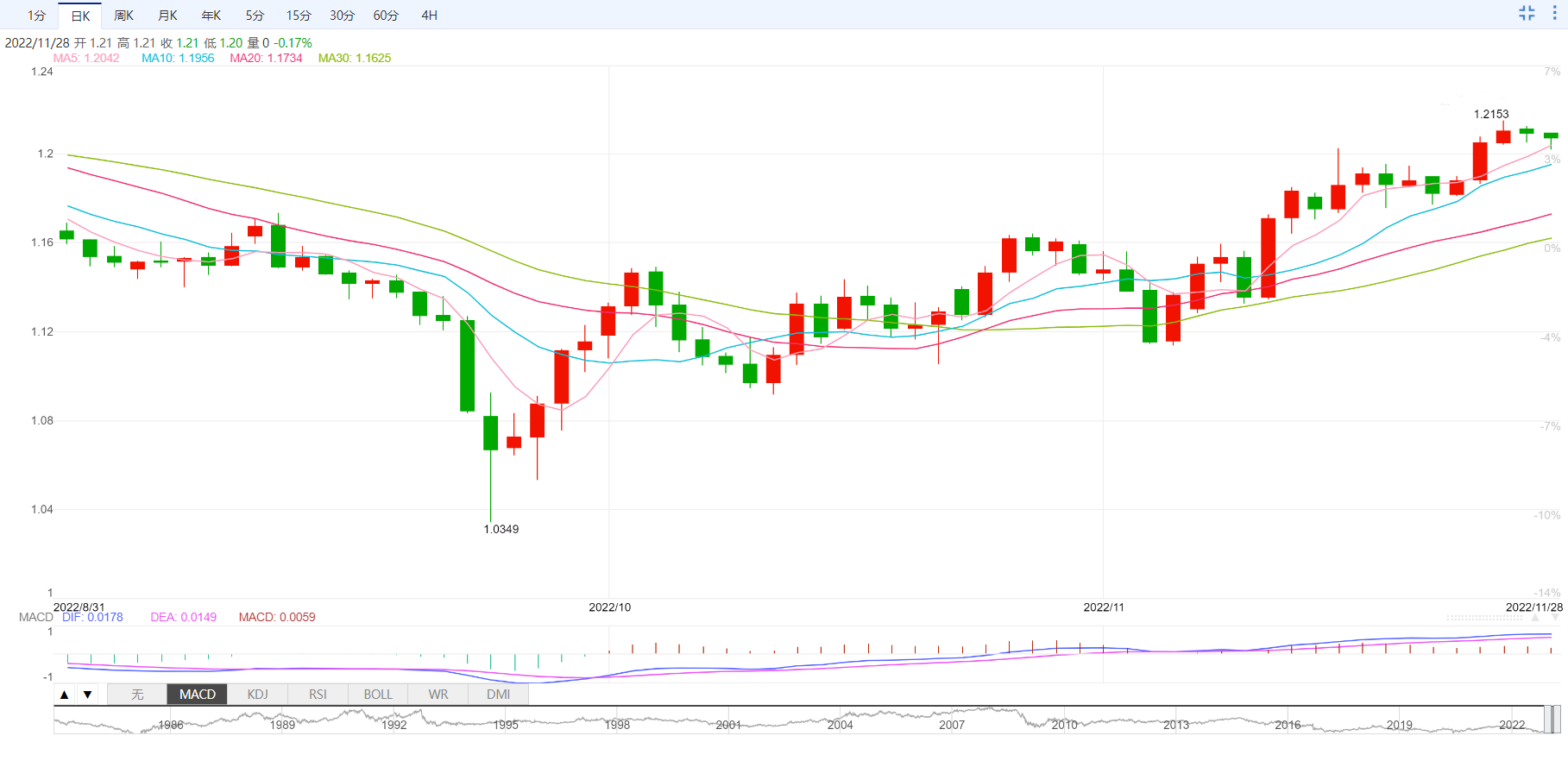Exit fullscreen using the collapse icon

[1527, 13]
